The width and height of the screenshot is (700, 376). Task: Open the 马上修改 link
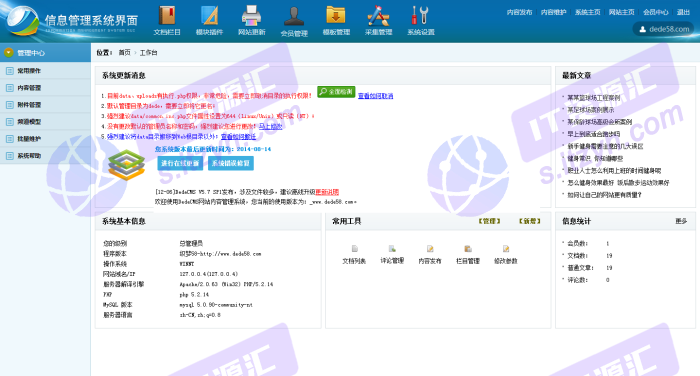(x=271, y=126)
